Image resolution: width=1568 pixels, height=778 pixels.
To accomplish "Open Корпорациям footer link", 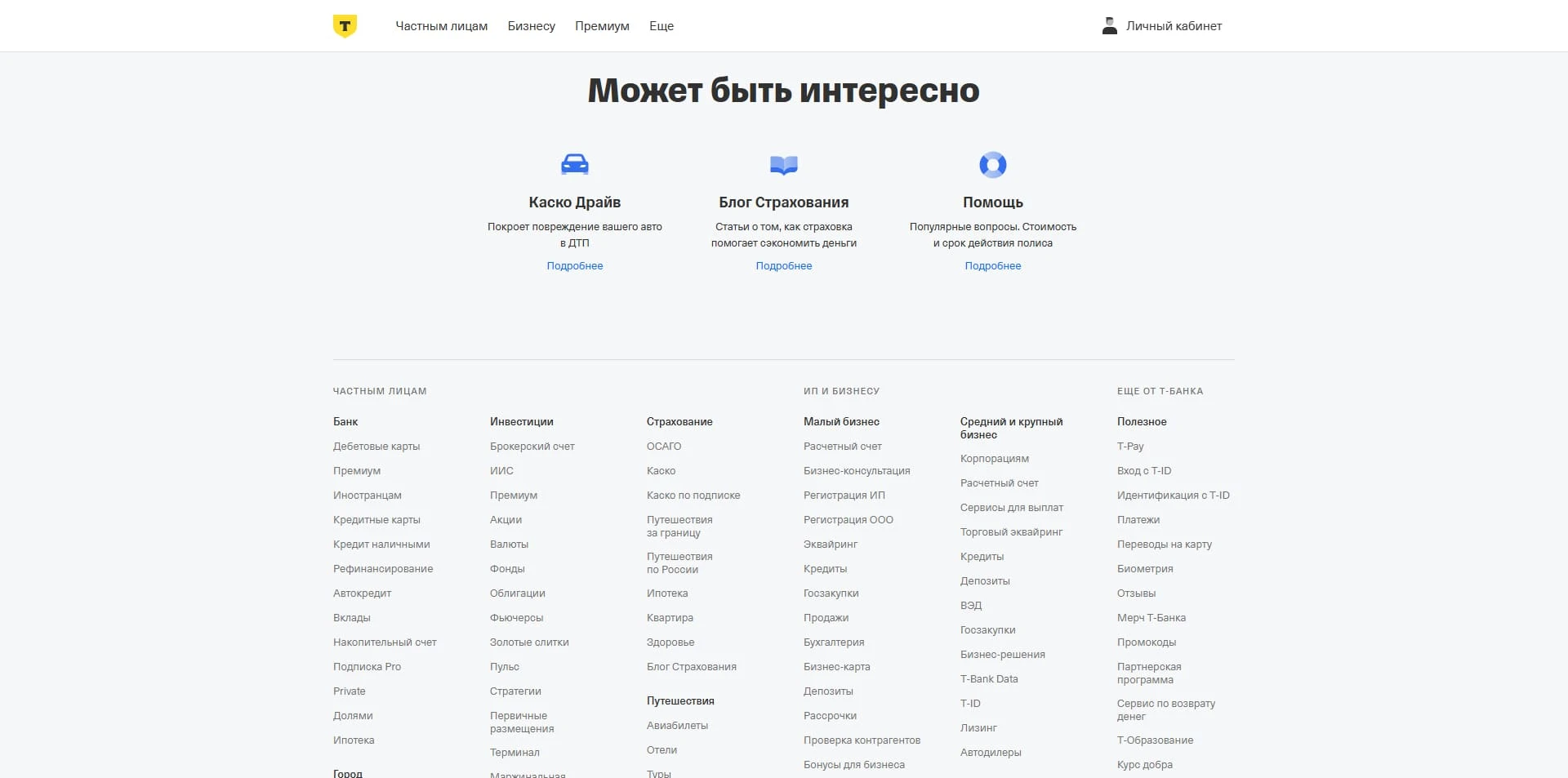I will [x=995, y=459].
